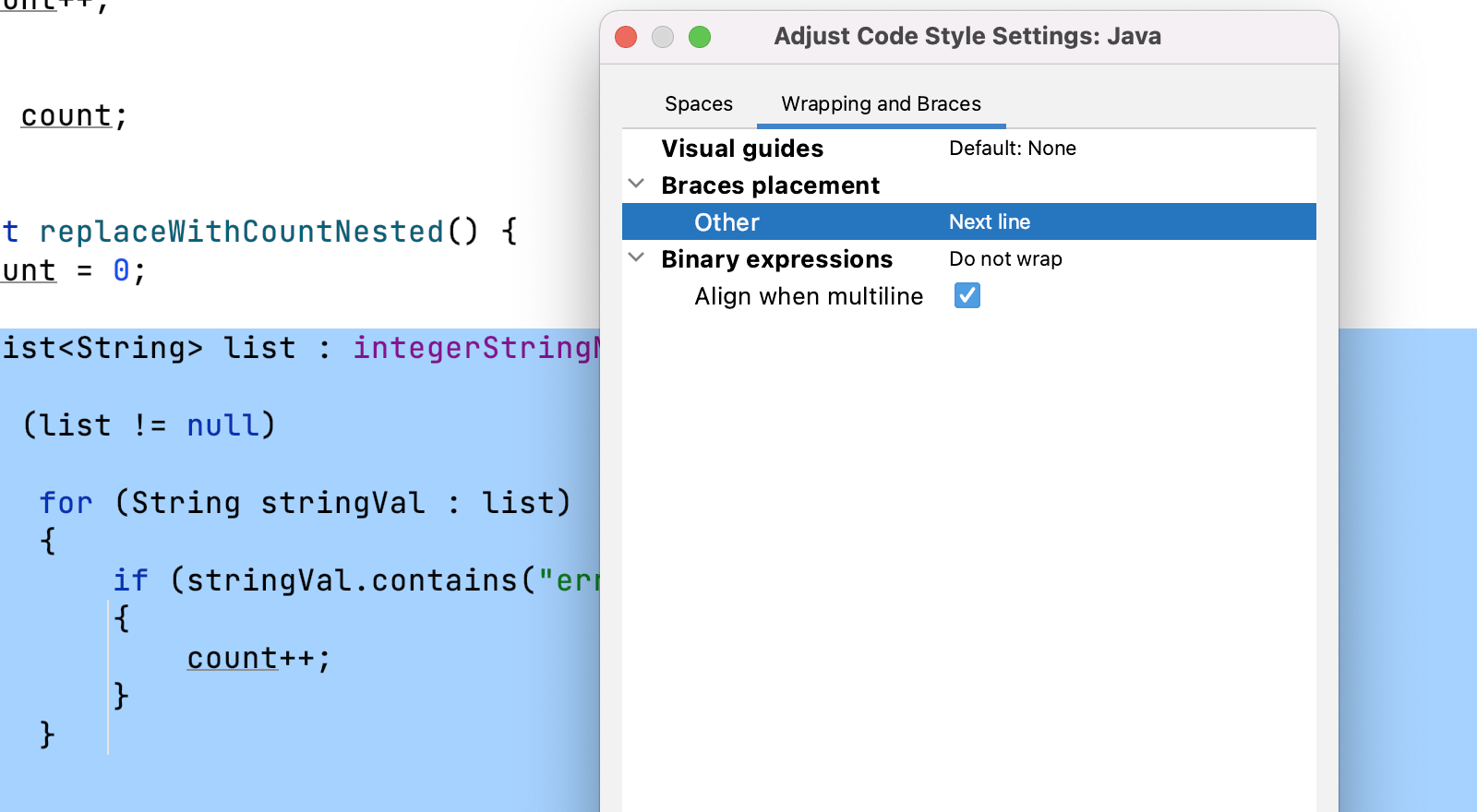Select the Wrapping and Braces tab
The image size is (1477, 812).
coord(881,103)
